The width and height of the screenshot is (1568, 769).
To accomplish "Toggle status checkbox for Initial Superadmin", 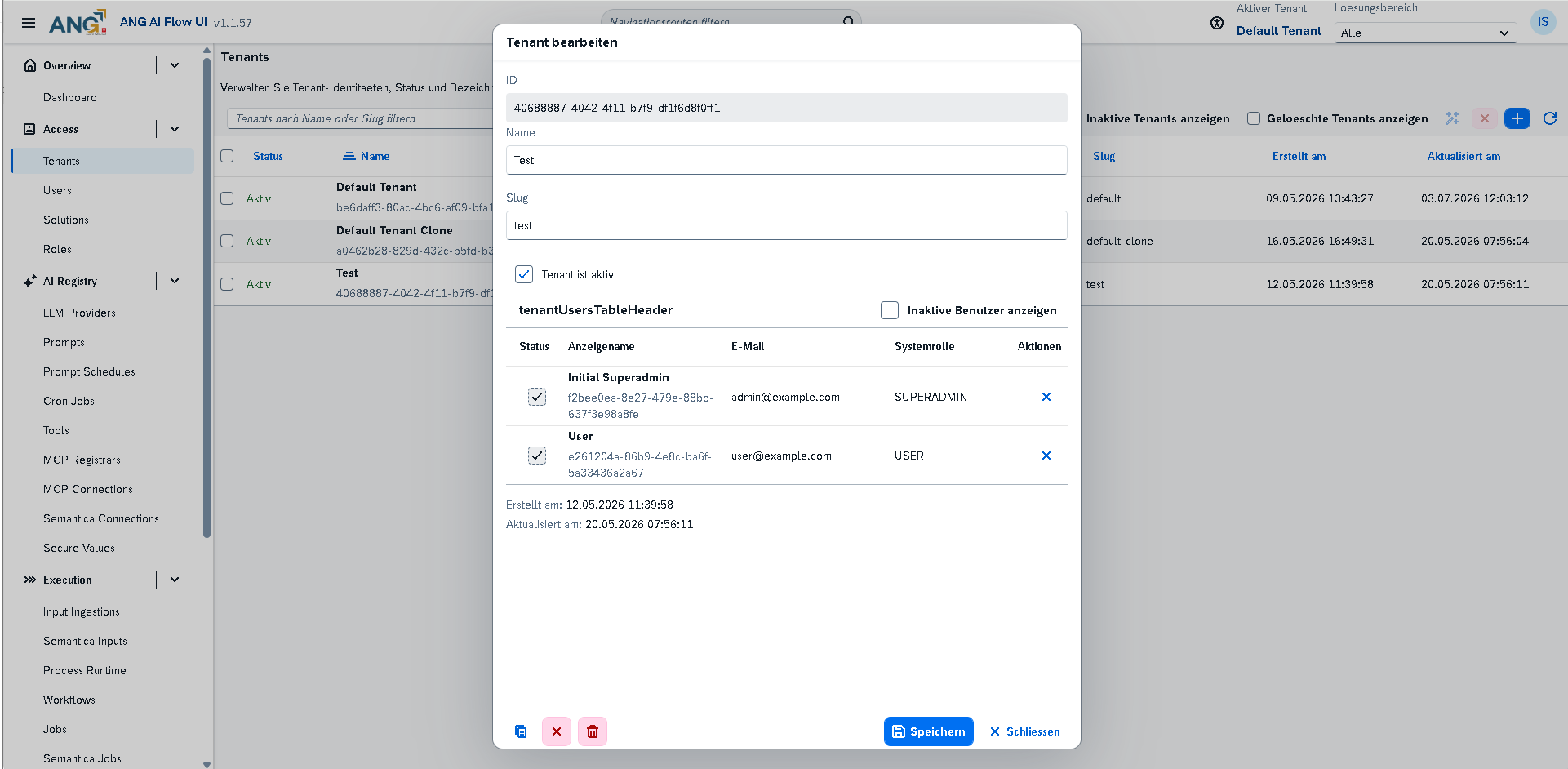I will [x=537, y=397].
